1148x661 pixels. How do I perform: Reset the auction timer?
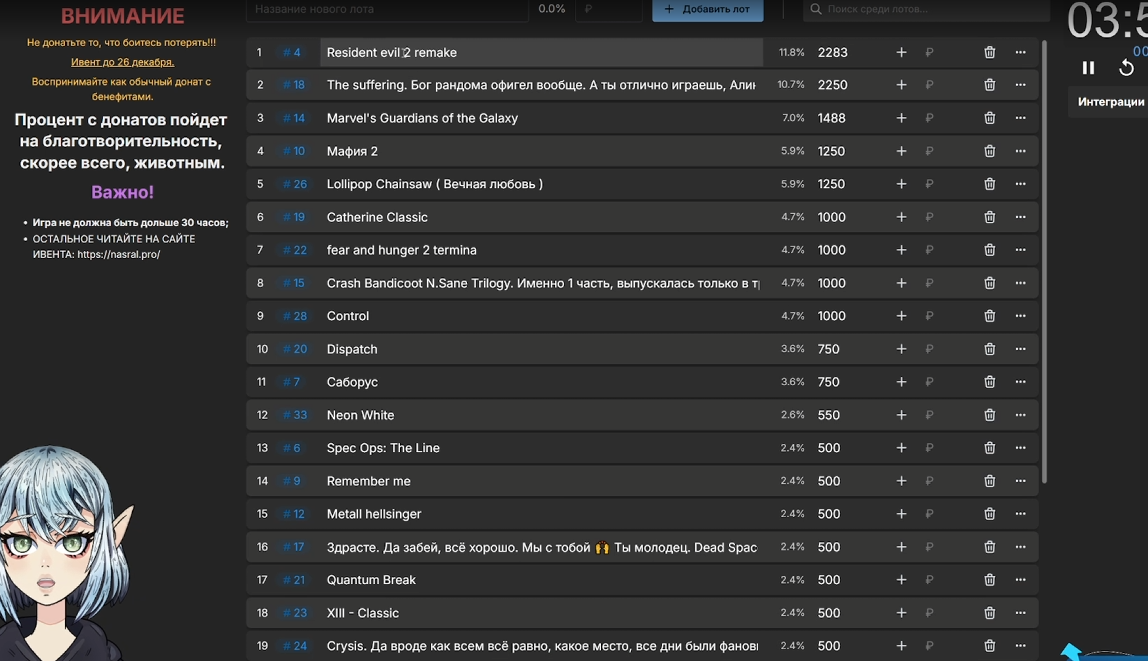click(1126, 68)
